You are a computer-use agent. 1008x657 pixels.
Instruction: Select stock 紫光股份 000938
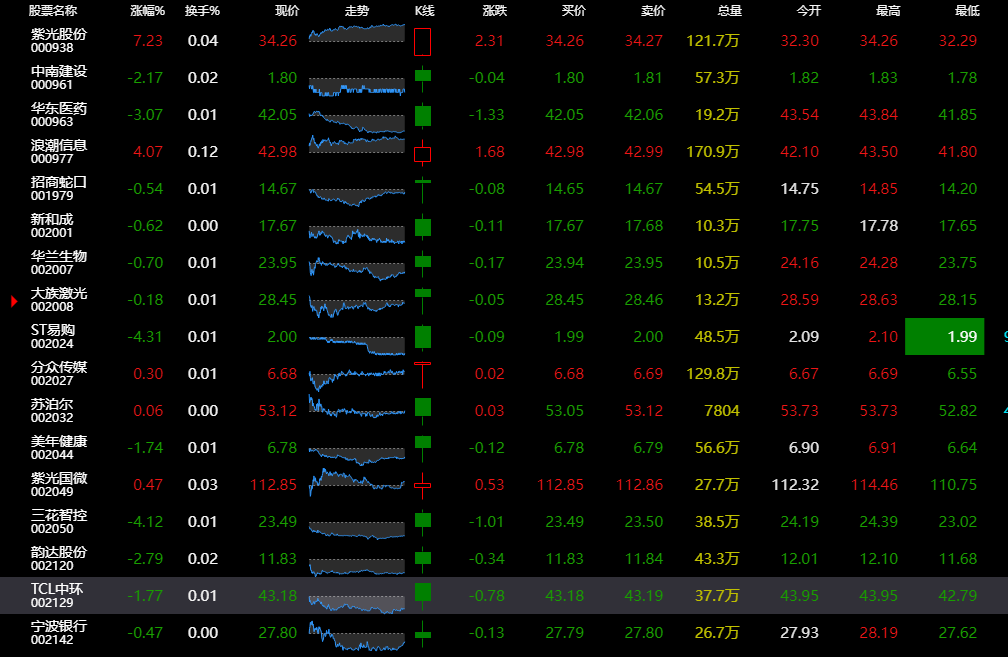click(58, 40)
